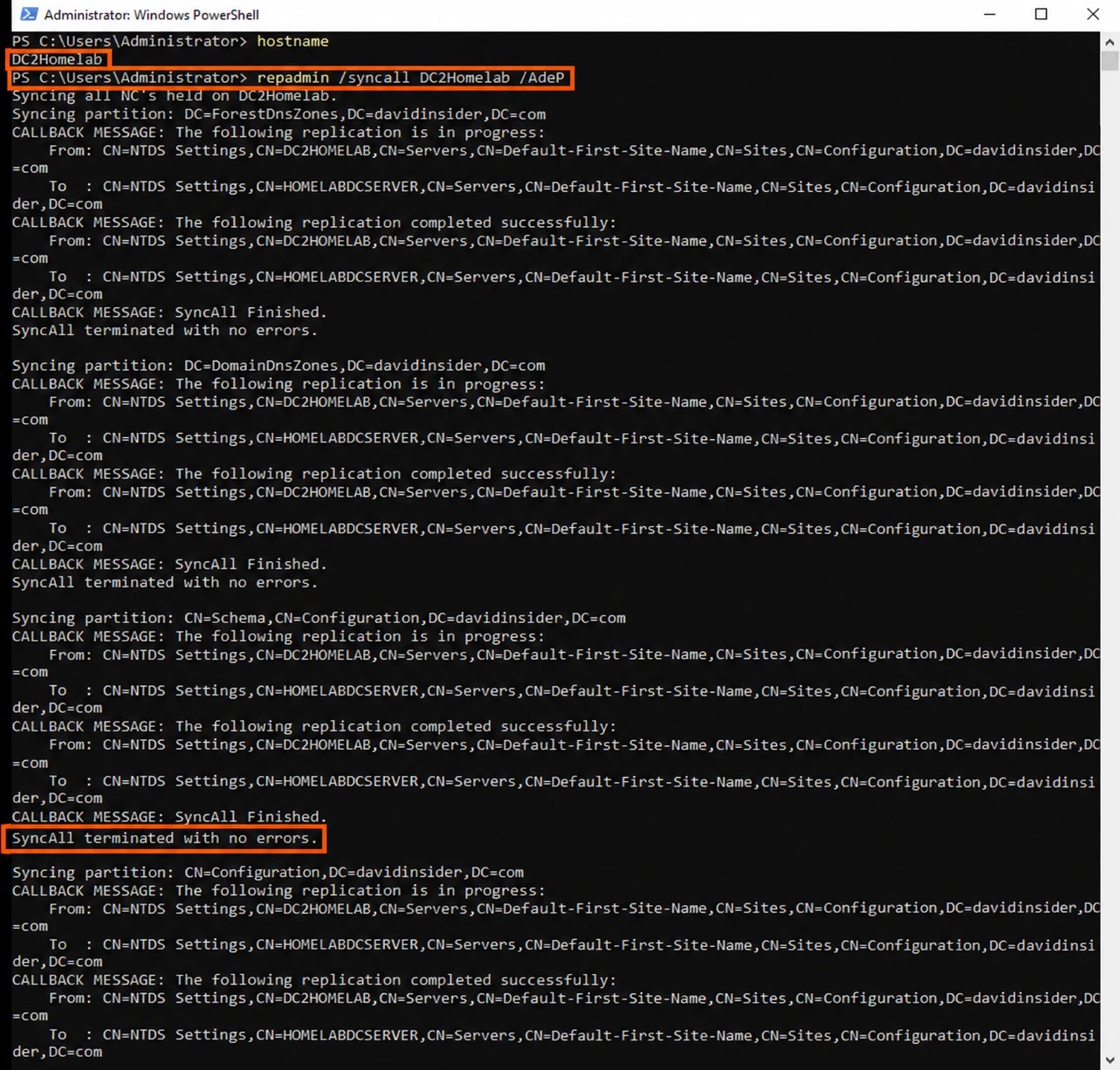This screenshot has width=1120, height=1070.
Task: Maximize the PowerShell window
Action: 1041,14
